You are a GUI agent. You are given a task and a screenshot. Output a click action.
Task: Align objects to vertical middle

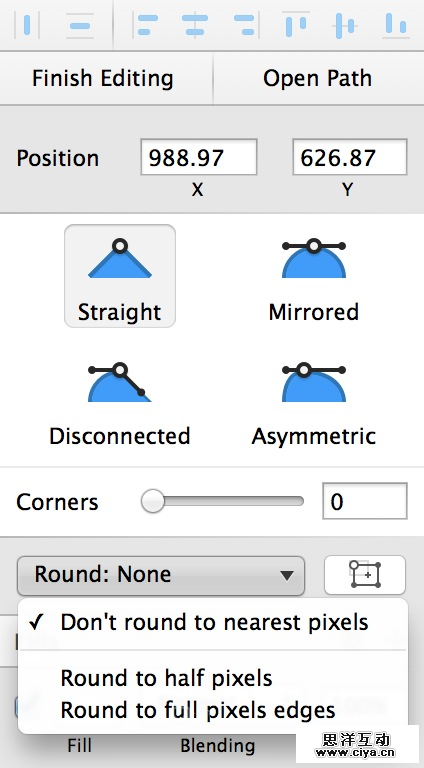[345, 25]
